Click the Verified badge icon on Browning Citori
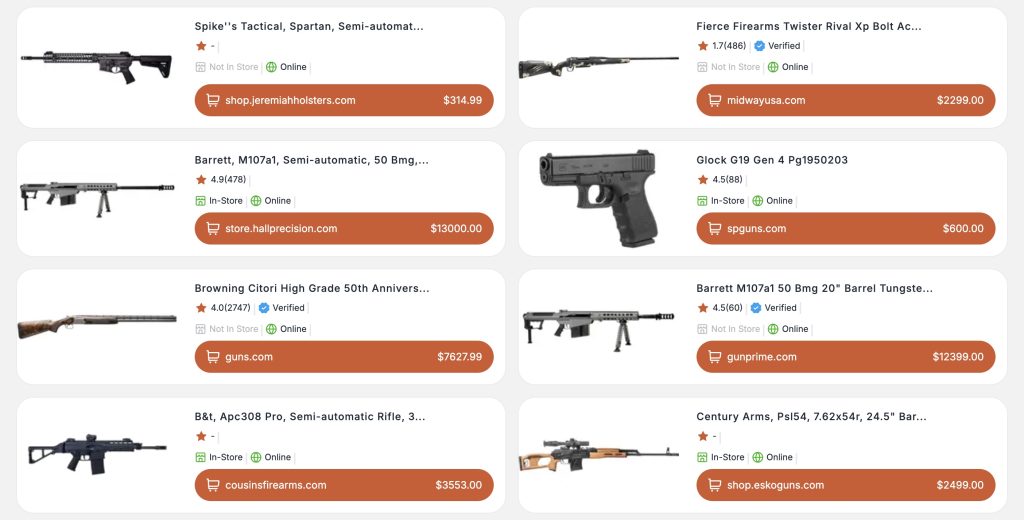Viewport: 1024px width, 520px height. tap(264, 308)
